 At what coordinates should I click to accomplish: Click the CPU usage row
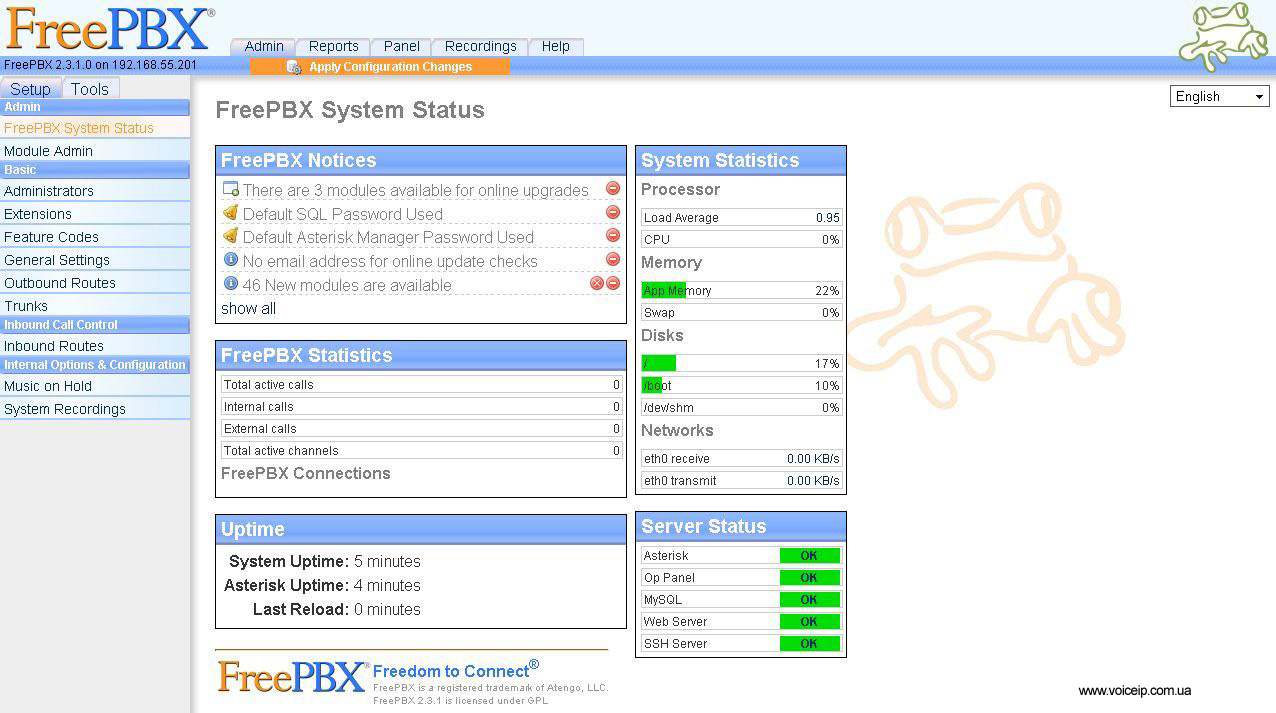(741, 239)
